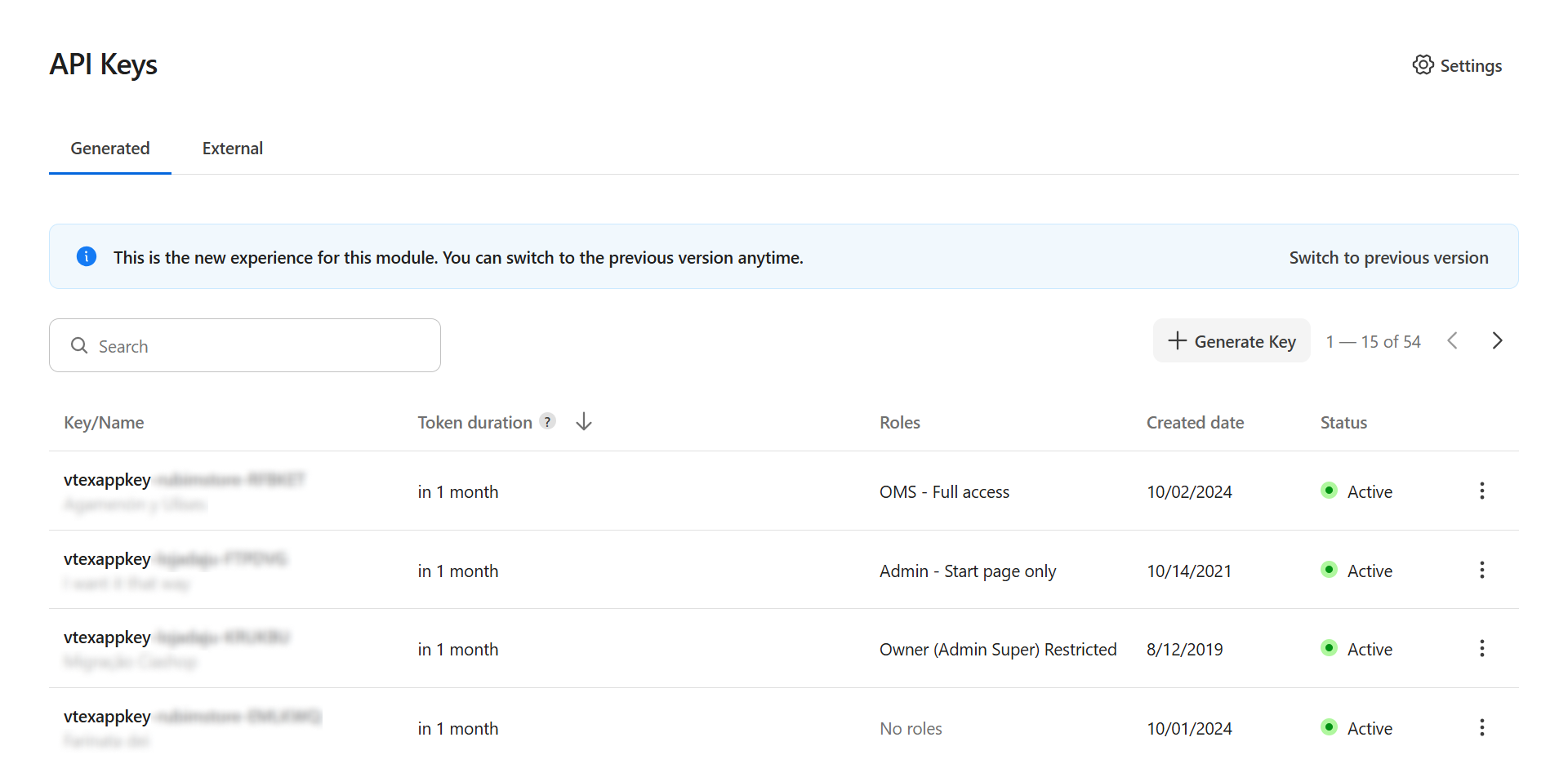Open options menu for Admin - Start page only key
The width and height of the screenshot is (1568, 764).
point(1481,571)
